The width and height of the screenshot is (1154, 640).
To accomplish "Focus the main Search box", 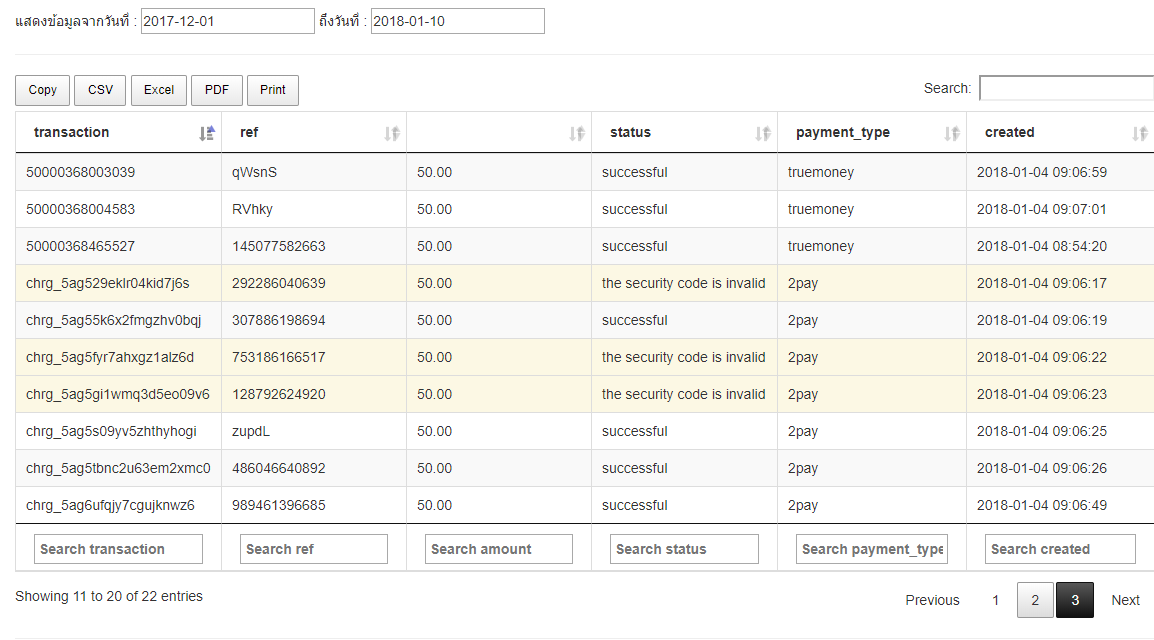I will pos(1066,88).
